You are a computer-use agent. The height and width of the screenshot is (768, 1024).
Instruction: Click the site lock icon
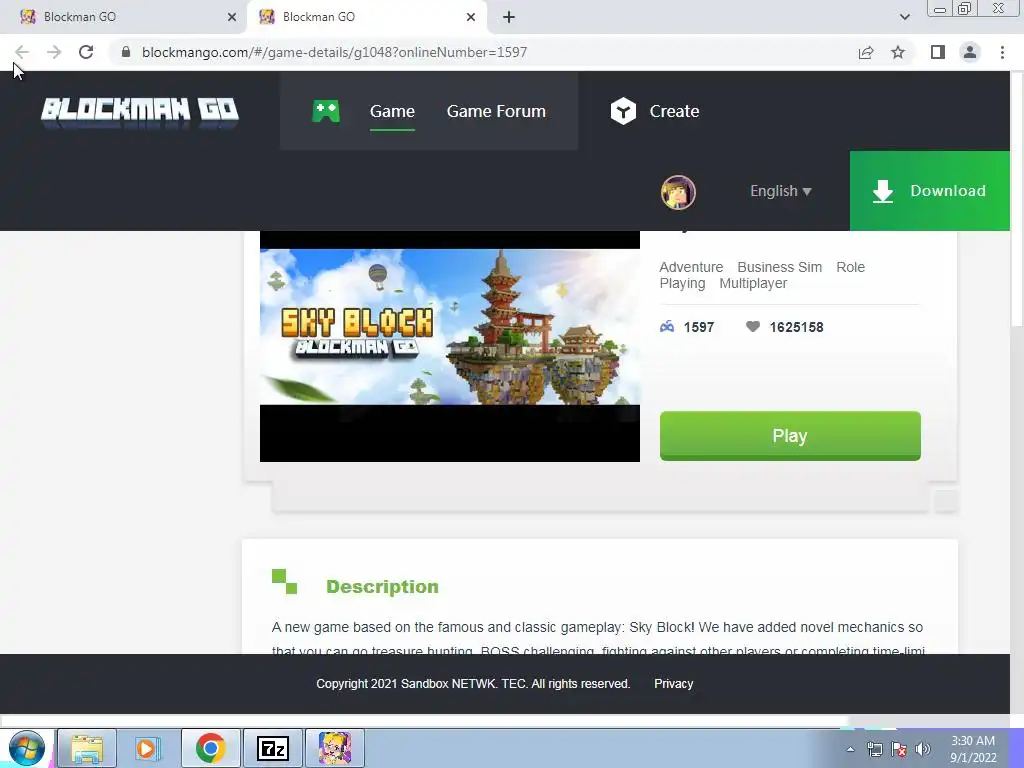tap(126, 52)
